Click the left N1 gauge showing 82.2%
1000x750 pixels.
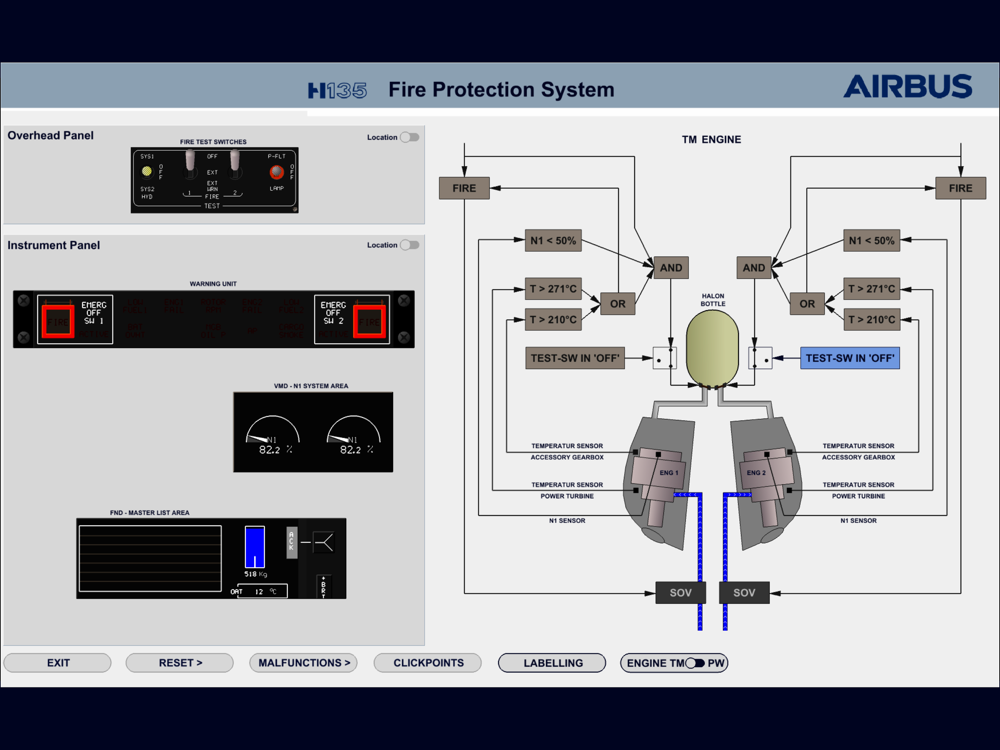[x=272, y=435]
